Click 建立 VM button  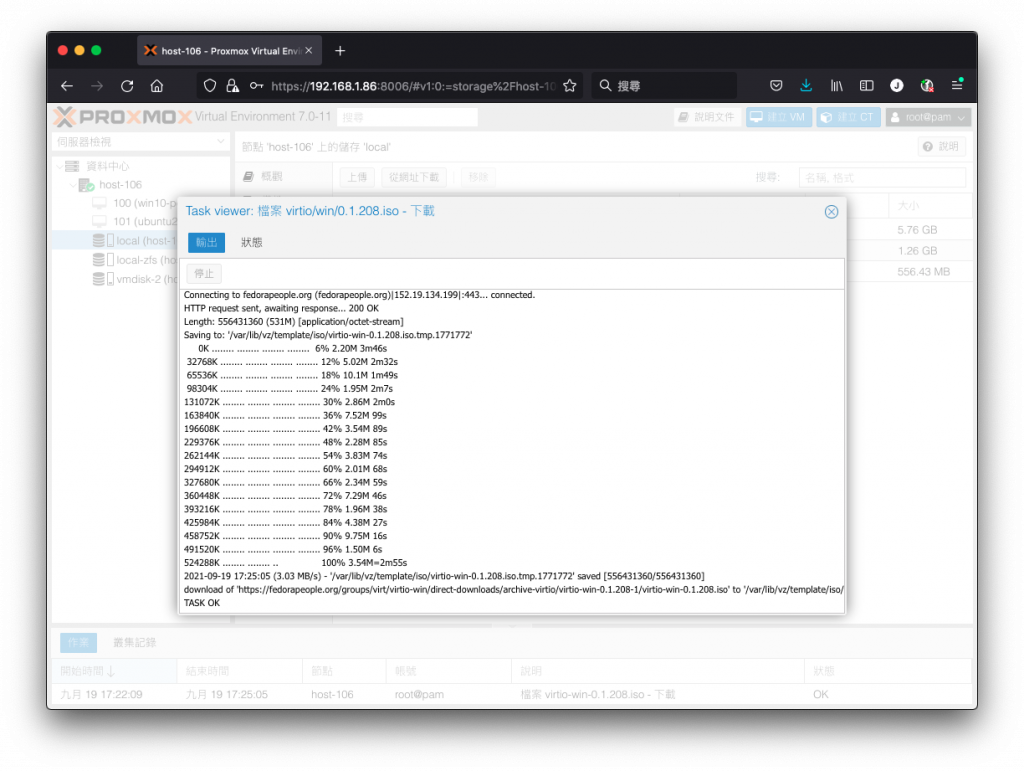click(778, 117)
